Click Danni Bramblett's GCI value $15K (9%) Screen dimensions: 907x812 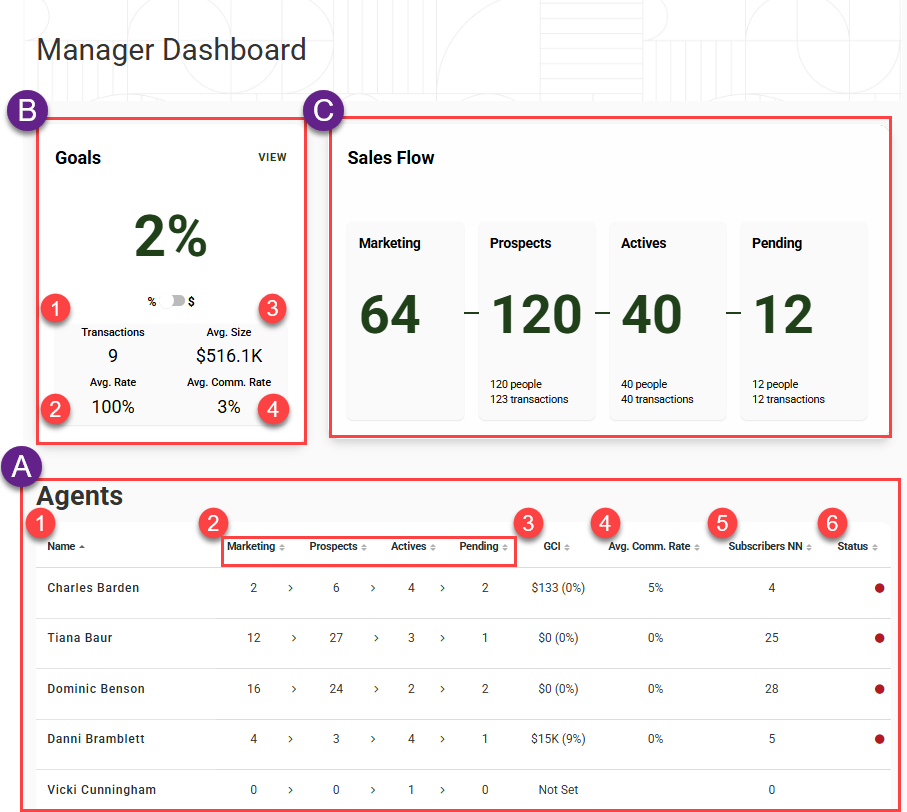click(x=558, y=739)
